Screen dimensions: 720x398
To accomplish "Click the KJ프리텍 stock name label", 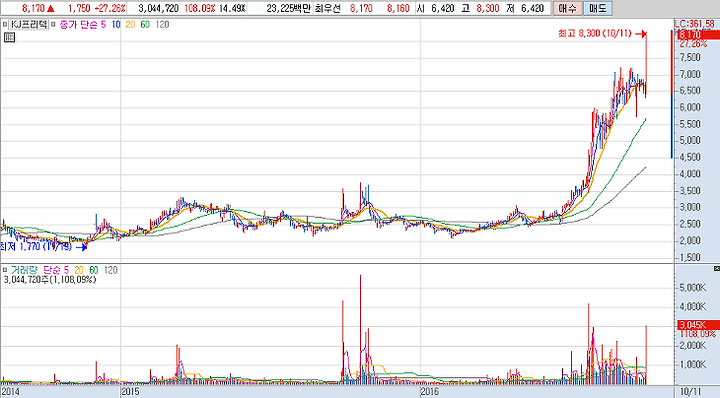I will point(28,24).
